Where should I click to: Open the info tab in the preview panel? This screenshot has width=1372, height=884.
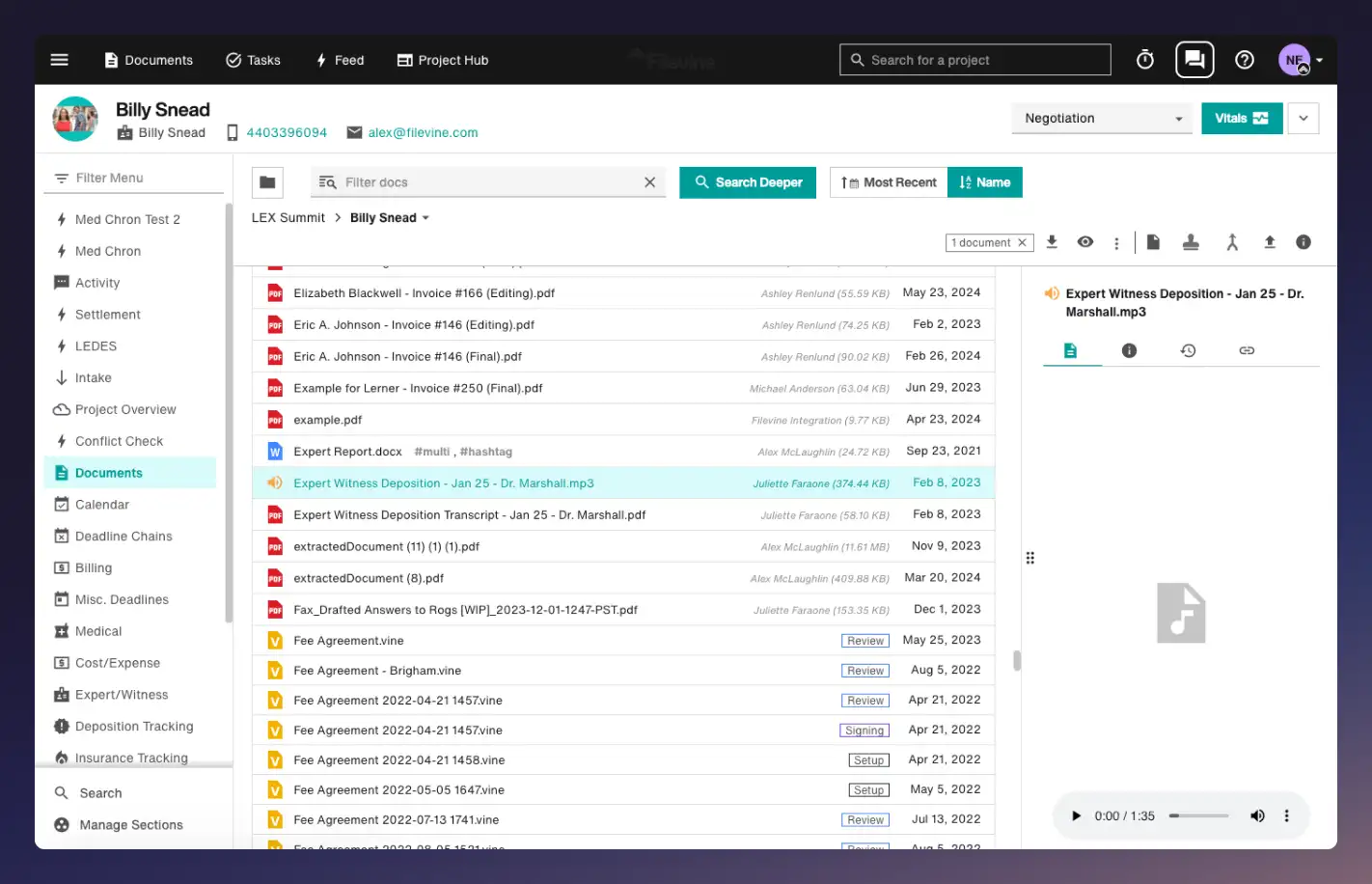tap(1129, 349)
